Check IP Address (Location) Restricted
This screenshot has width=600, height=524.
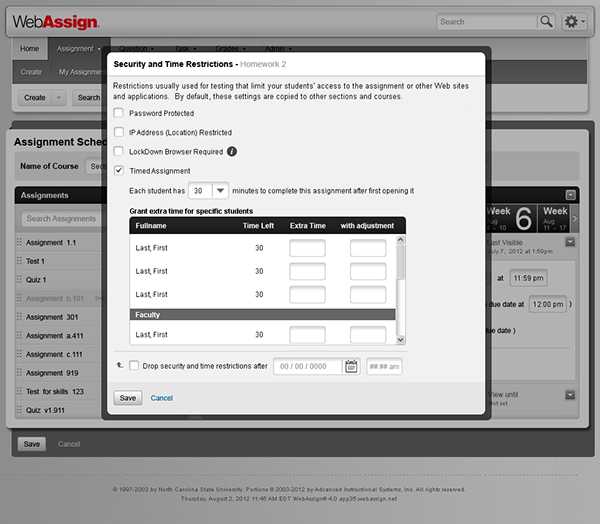[119, 132]
